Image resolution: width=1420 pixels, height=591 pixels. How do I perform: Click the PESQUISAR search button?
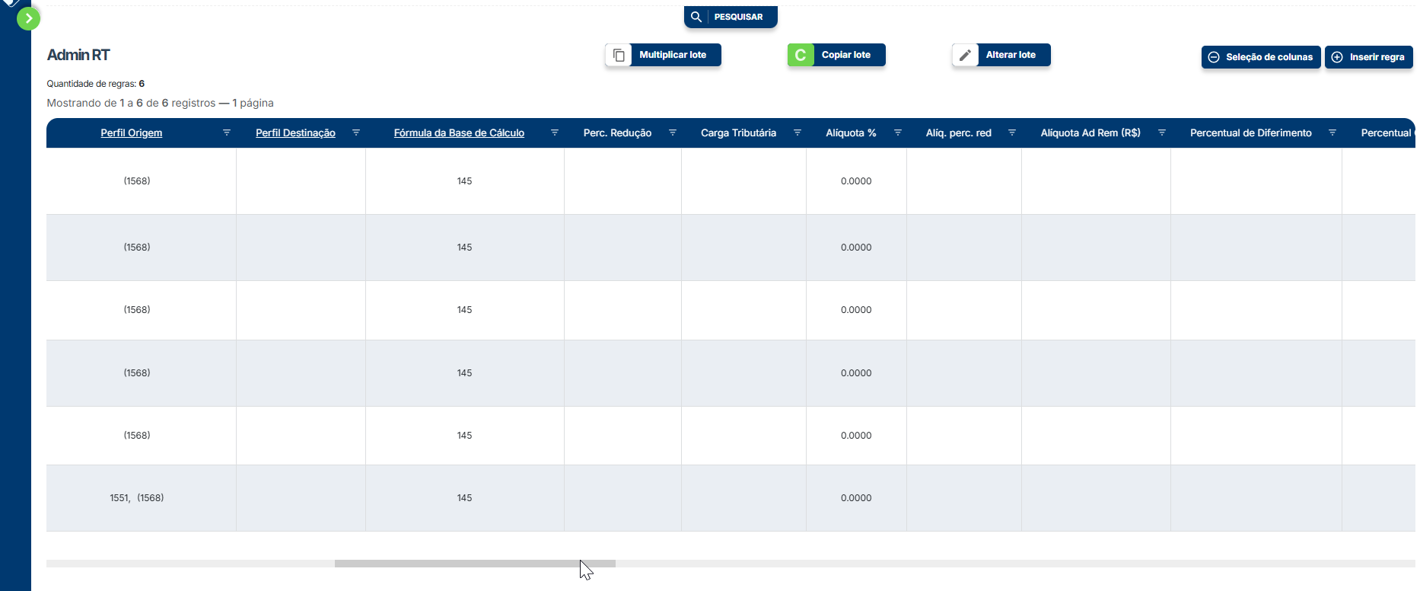click(x=730, y=17)
